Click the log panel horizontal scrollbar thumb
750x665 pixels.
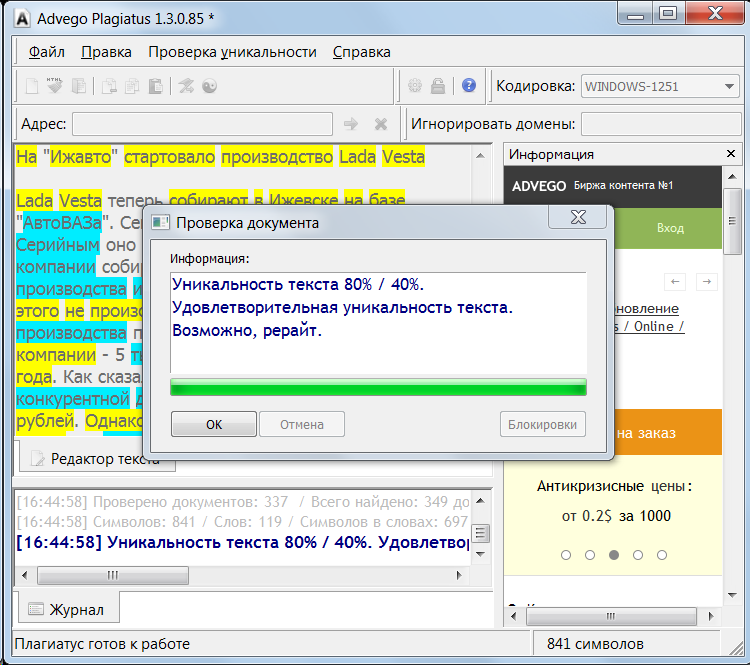pos(113,575)
